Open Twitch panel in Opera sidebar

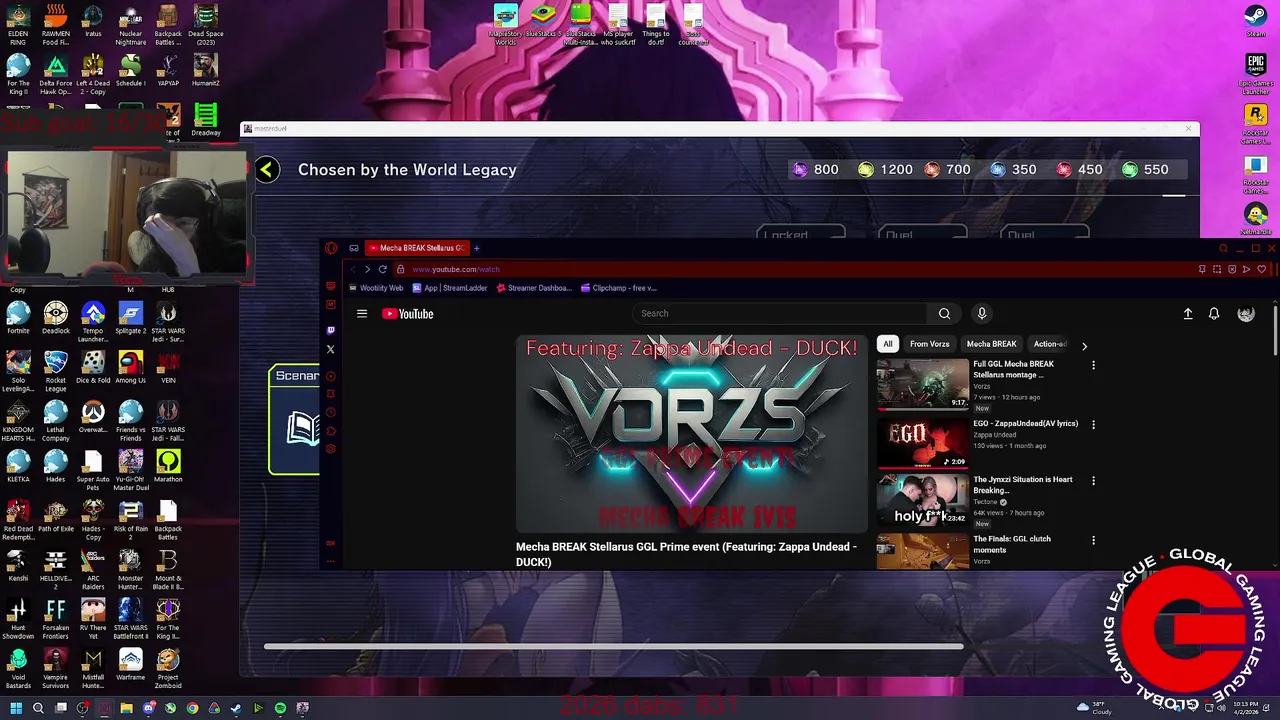pos(331,330)
